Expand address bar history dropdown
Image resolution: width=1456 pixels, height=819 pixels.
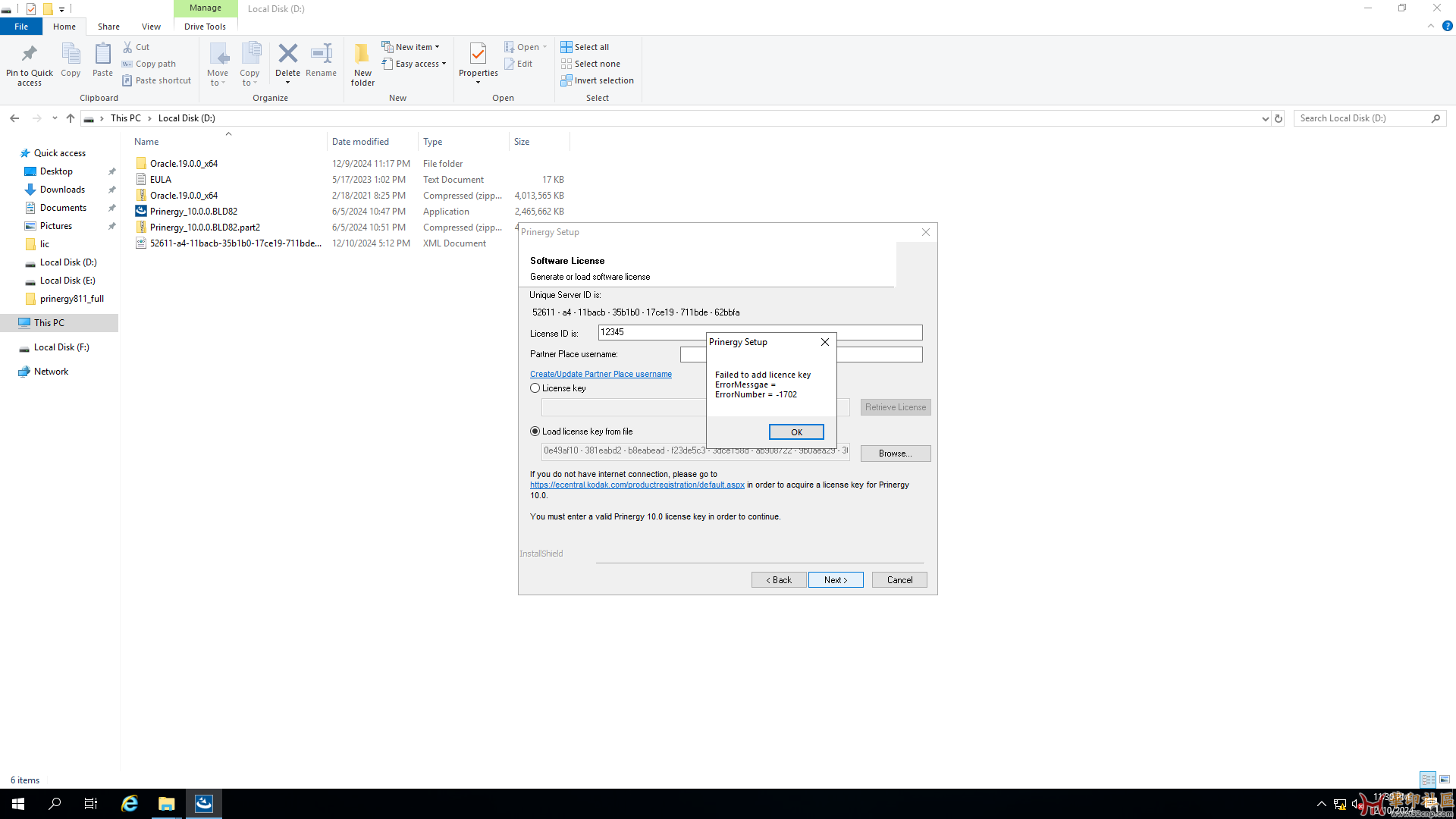[1265, 118]
